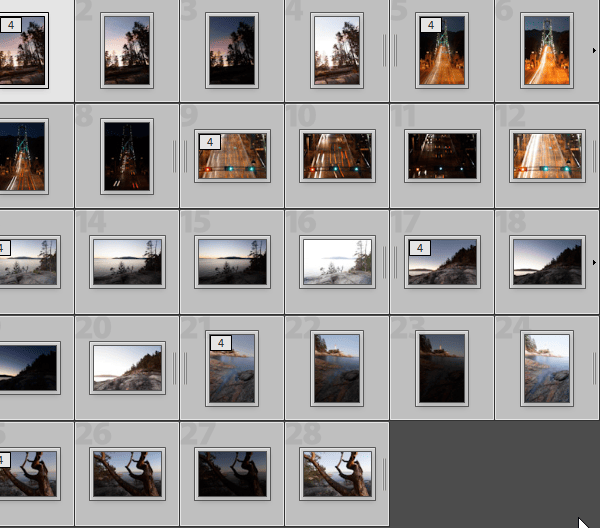Select the overexposed hillside photo in cell 20
This screenshot has height=528, width=600.
coord(127,368)
